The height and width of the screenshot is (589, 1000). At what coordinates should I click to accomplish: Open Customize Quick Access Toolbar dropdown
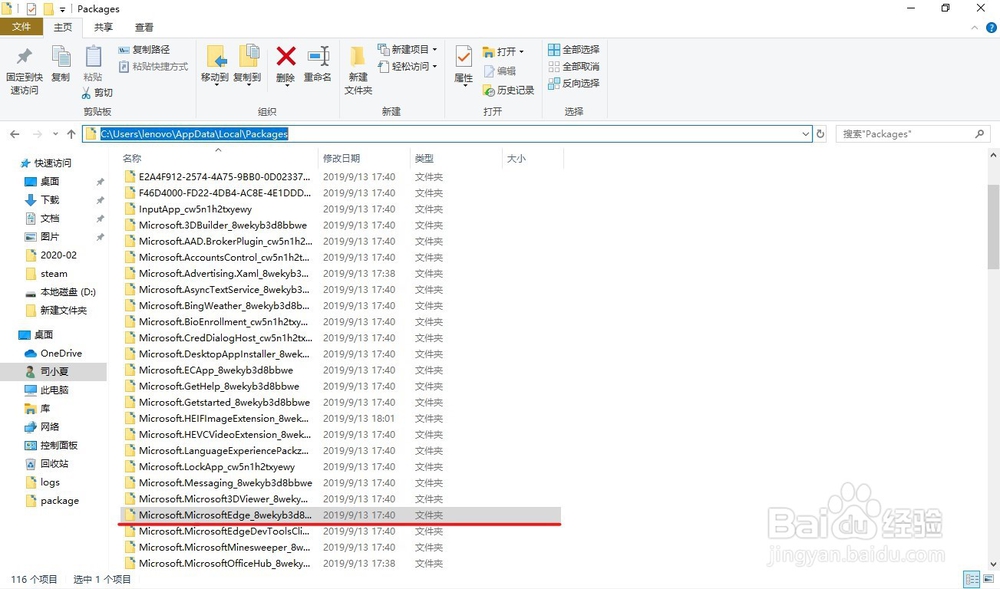tap(62, 10)
